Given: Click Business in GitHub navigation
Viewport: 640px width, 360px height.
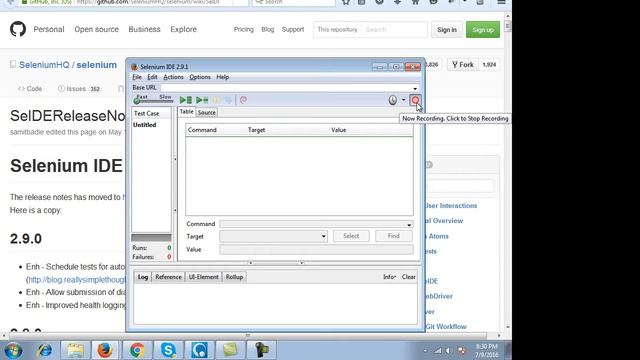Looking at the screenshot, I should (x=144, y=29).
